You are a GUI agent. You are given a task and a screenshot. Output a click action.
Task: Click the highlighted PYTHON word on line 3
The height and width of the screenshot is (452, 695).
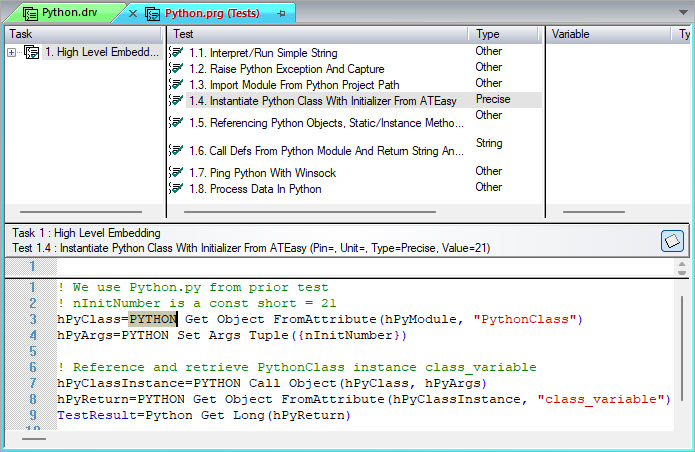pos(153,319)
